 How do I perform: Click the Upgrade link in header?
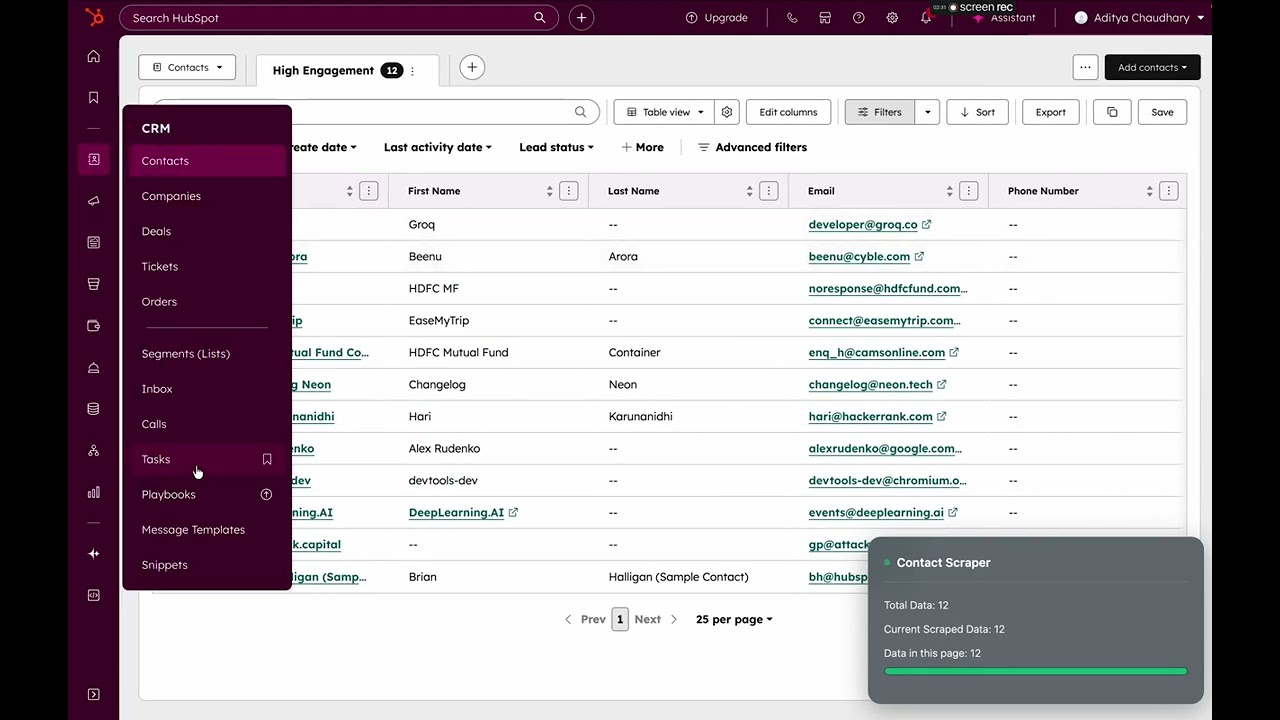716,18
